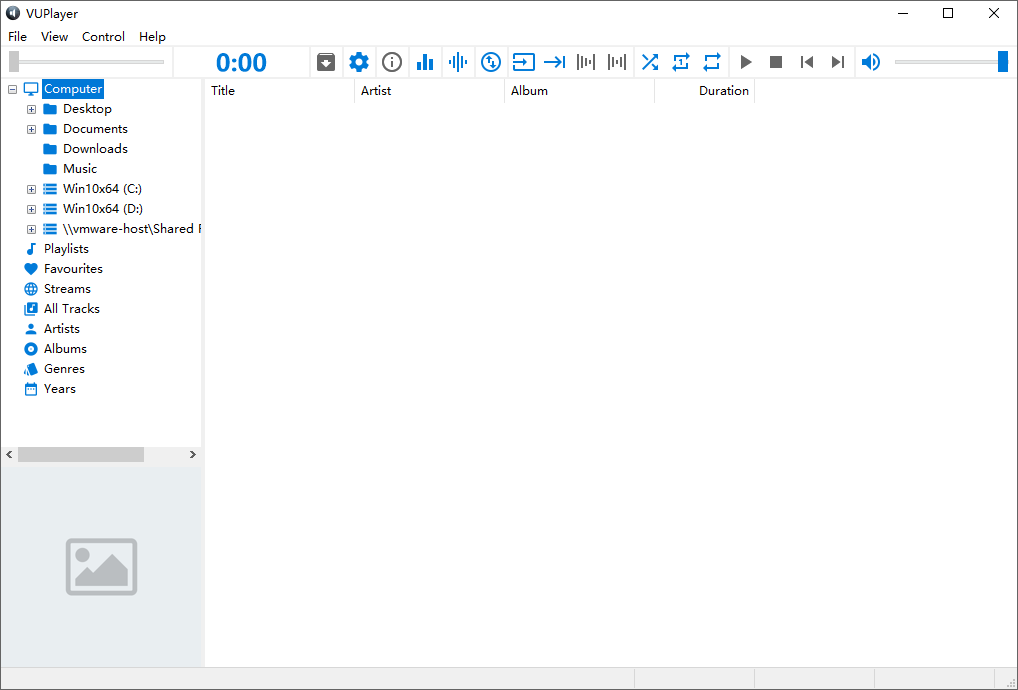Open the settings gear in toolbar
Screen dimensions: 1018x690
pyautogui.click(x=358, y=62)
